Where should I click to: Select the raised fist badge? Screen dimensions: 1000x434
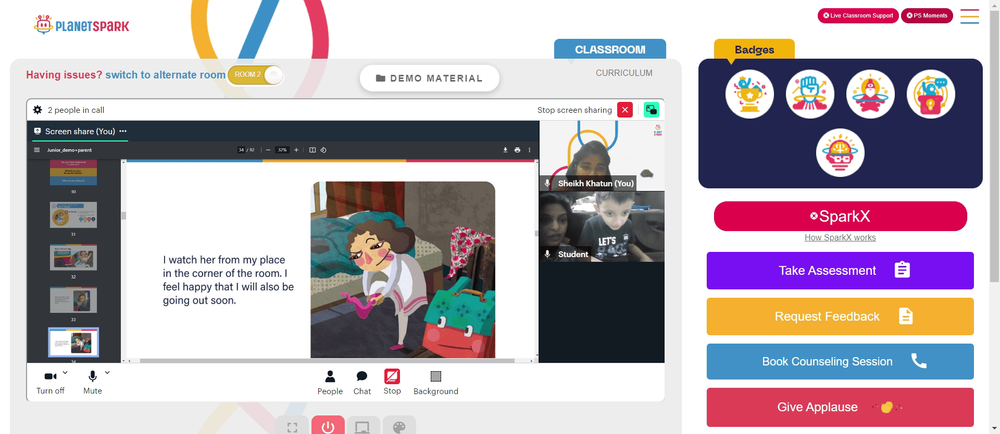pos(810,94)
